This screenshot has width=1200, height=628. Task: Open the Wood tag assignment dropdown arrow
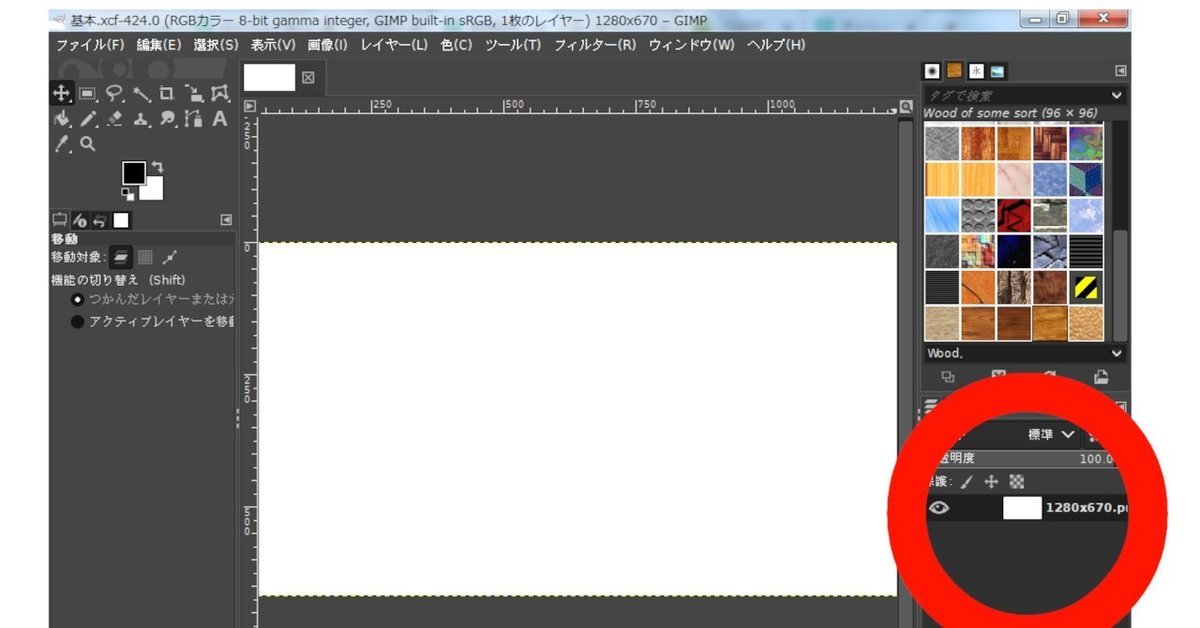1117,353
